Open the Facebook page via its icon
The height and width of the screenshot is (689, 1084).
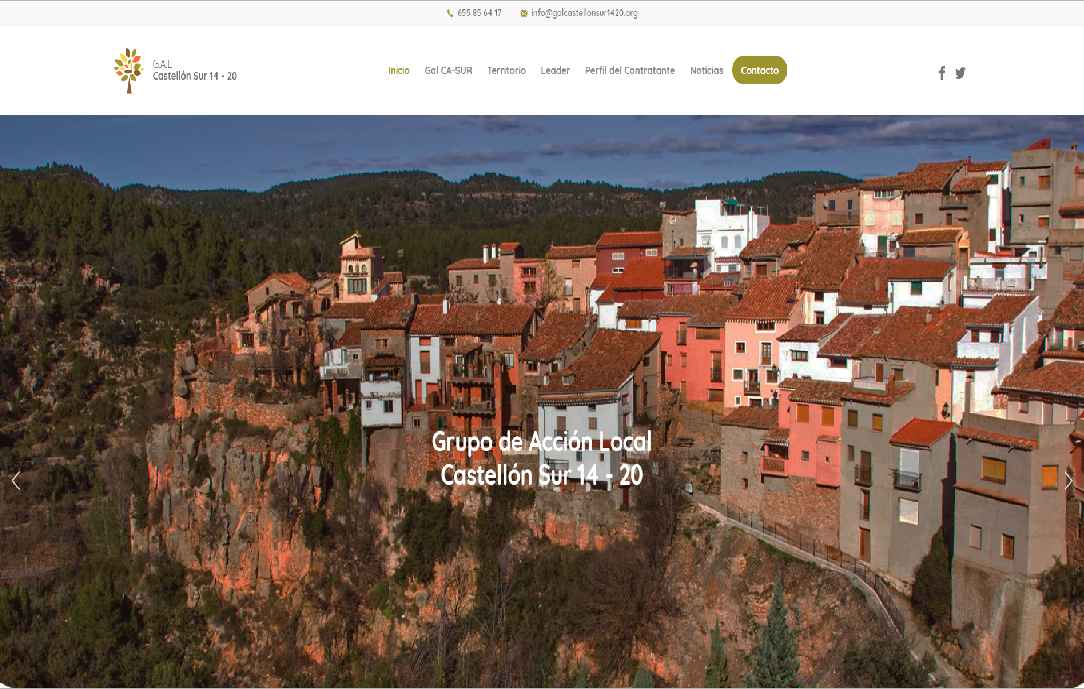pyautogui.click(x=941, y=72)
